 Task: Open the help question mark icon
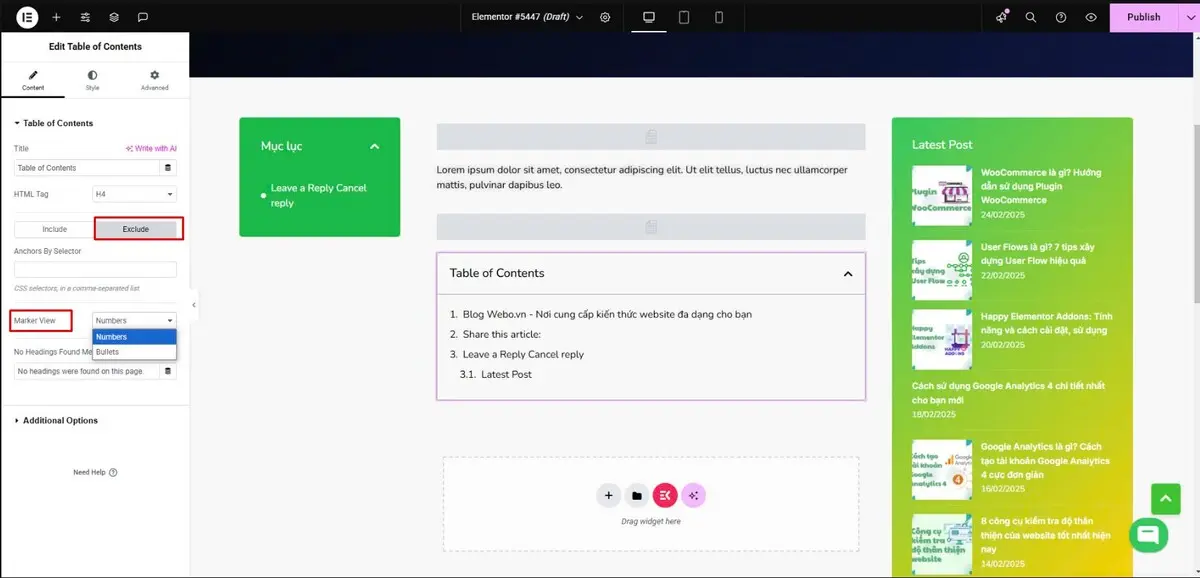[1061, 17]
